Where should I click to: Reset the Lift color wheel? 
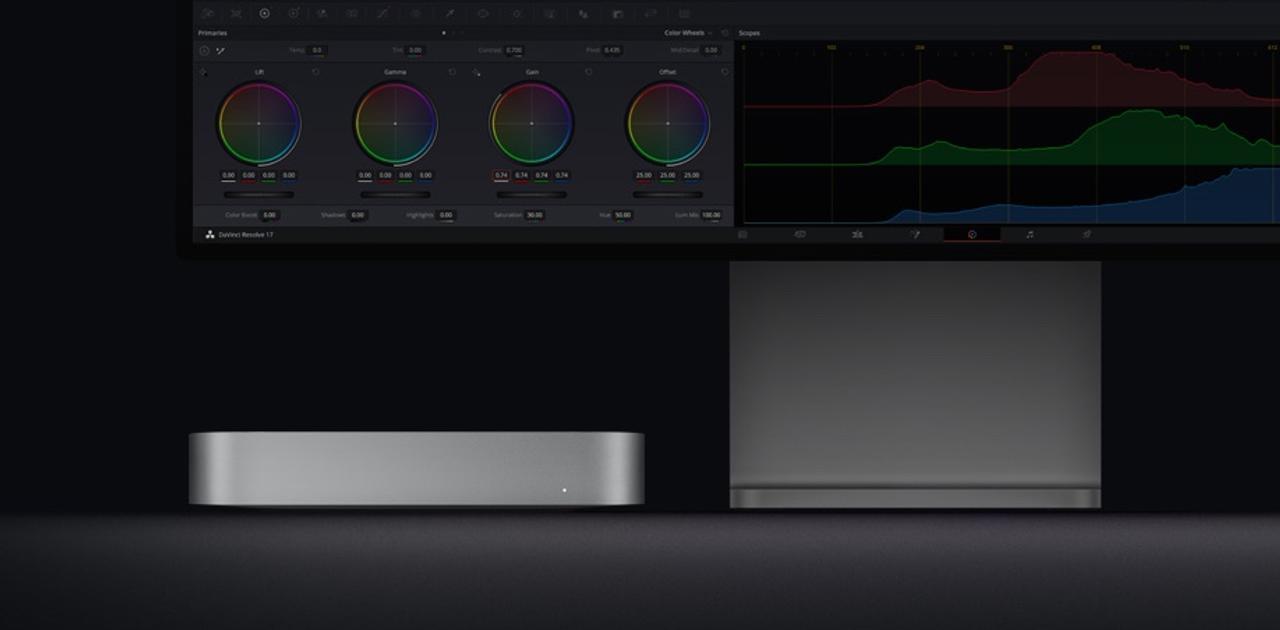point(317,71)
